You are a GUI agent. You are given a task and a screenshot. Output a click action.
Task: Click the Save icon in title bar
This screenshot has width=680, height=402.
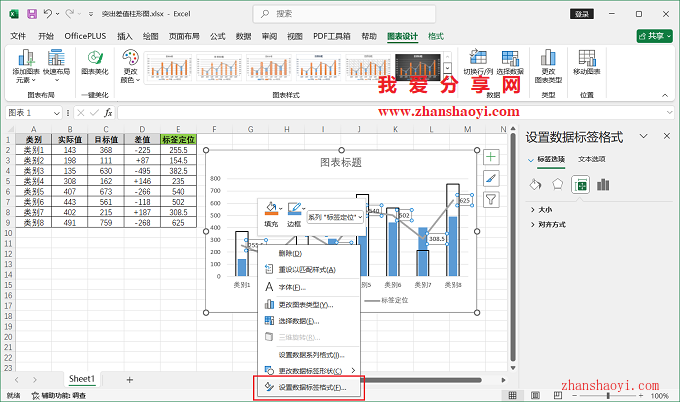tap(32, 14)
